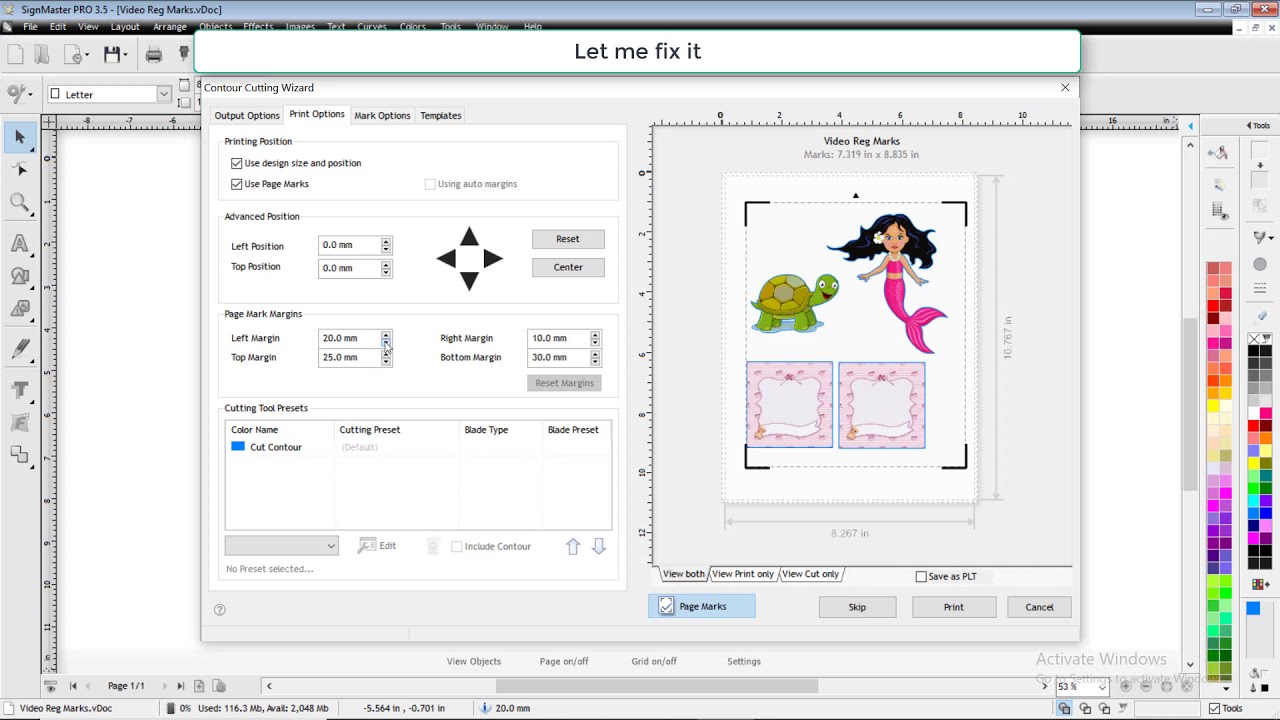The width and height of the screenshot is (1280, 720).
Task: Toggle the Tools checkbox in status bar
Action: 1214,709
